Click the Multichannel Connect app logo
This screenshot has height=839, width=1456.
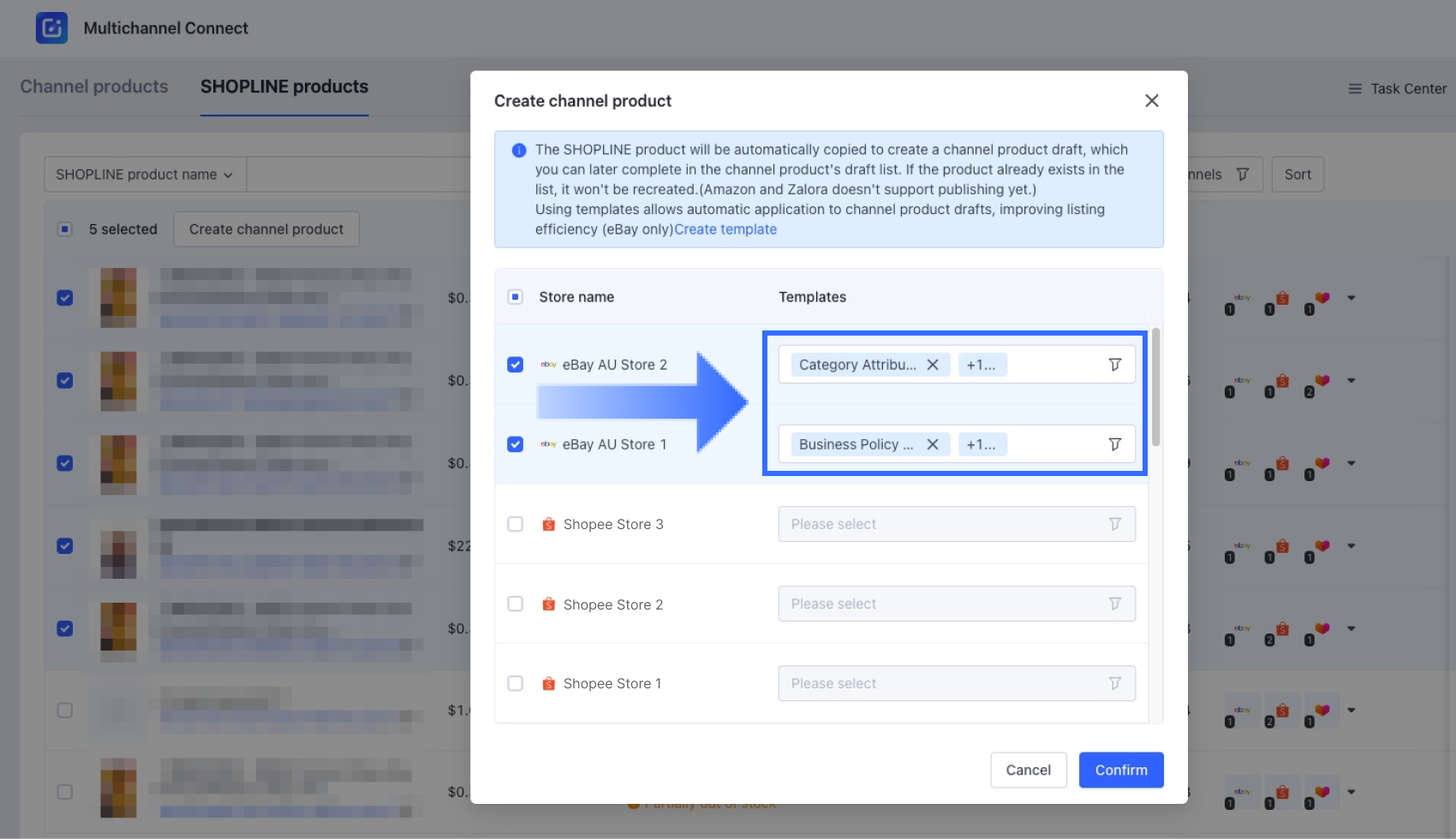point(51,28)
